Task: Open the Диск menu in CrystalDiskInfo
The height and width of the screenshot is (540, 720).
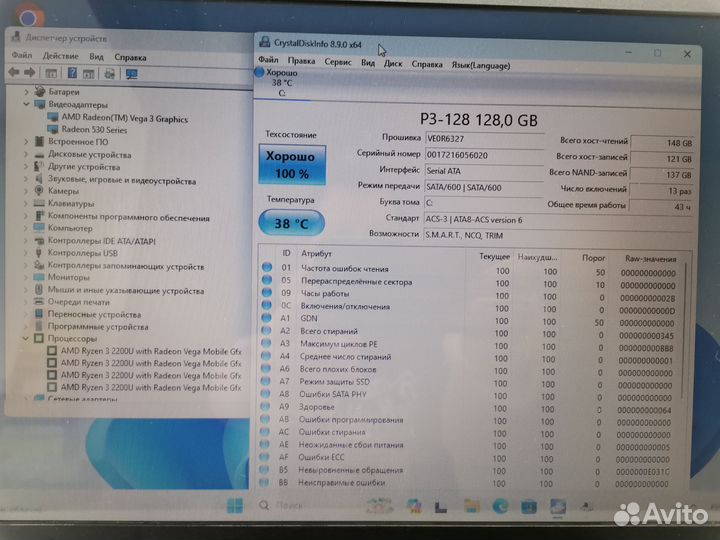Action: pyautogui.click(x=393, y=63)
